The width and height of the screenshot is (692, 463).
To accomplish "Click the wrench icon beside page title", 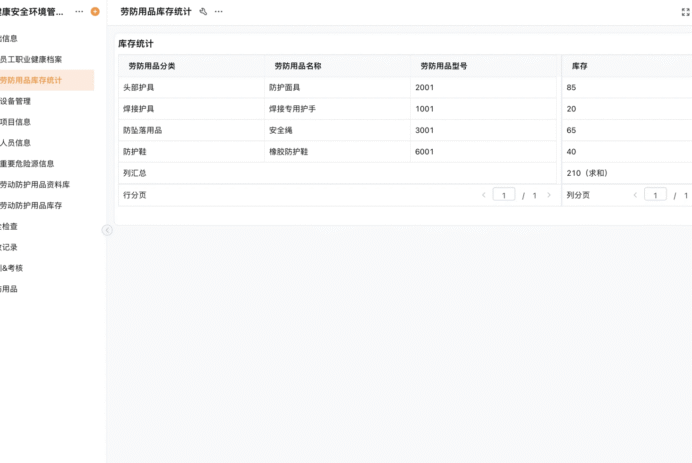I will click(203, 11).
